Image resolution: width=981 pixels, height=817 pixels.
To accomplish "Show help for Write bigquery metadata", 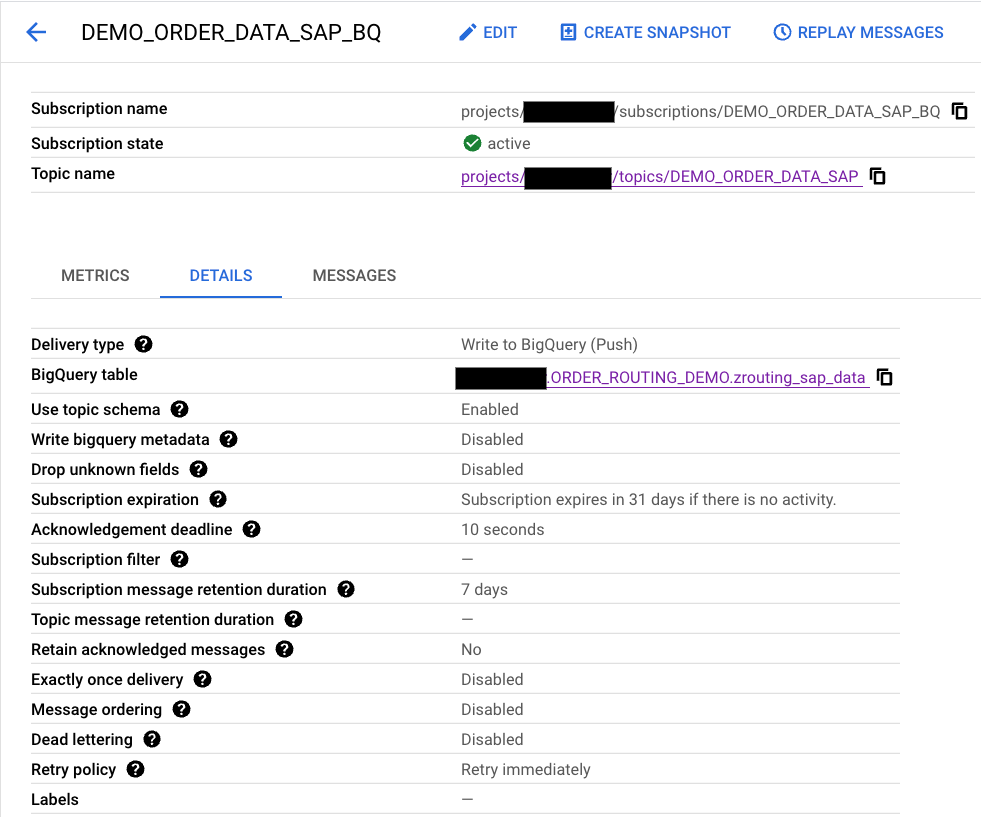I will tap(228, 439).
